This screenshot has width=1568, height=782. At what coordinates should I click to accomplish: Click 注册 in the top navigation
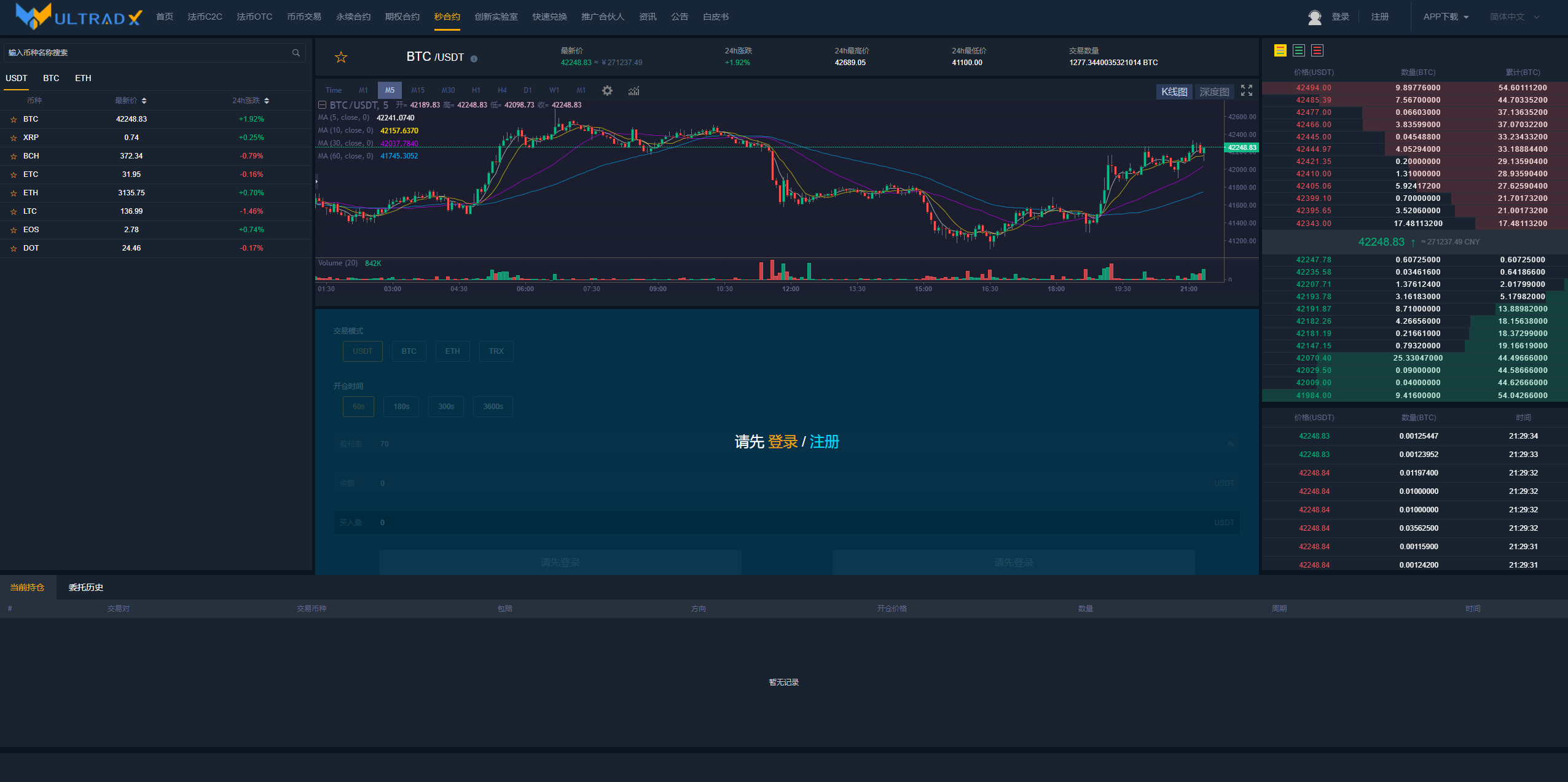tap(1379, 17)
